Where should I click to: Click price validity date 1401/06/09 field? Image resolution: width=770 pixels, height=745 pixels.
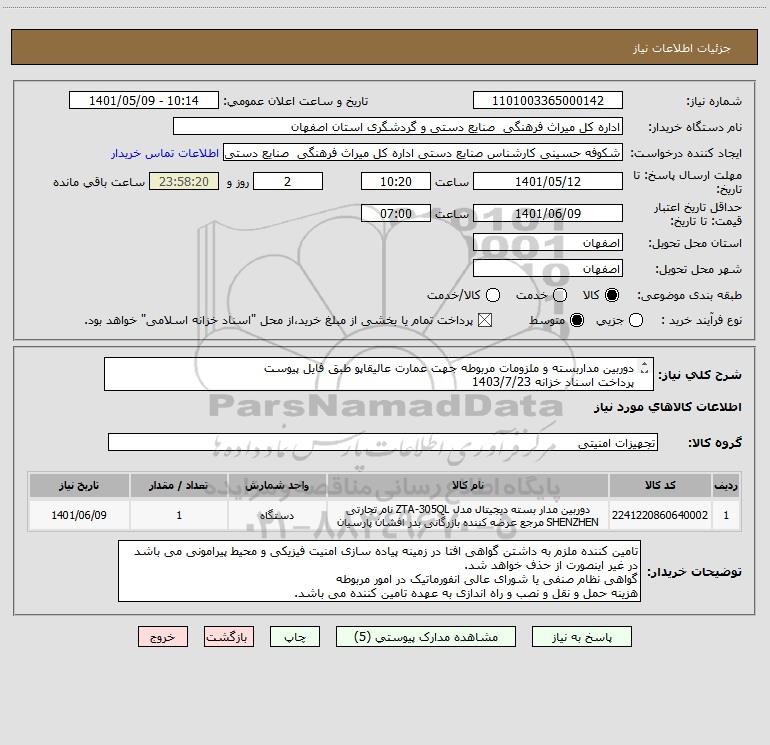pos(548,213)
